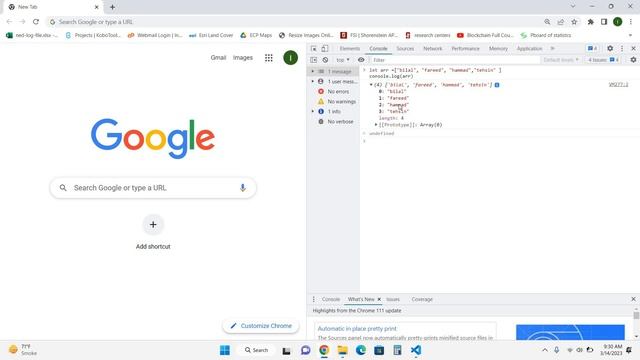The width and height of the screenshot is (640, 360).
Task: Select the 'length: 4' property line
Action: (391, 118)
